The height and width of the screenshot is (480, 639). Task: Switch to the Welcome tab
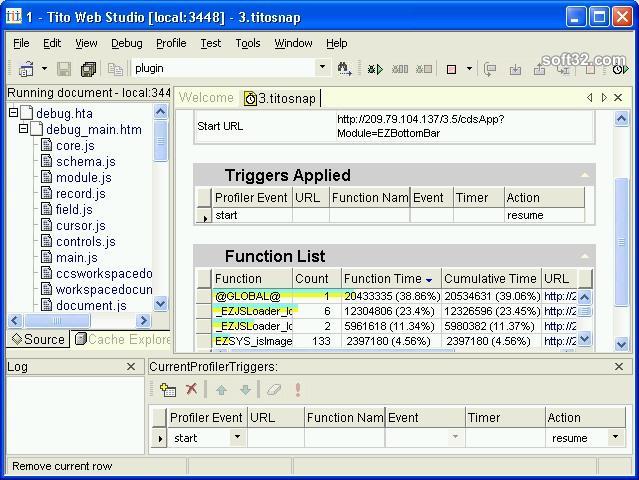(206, 98)
